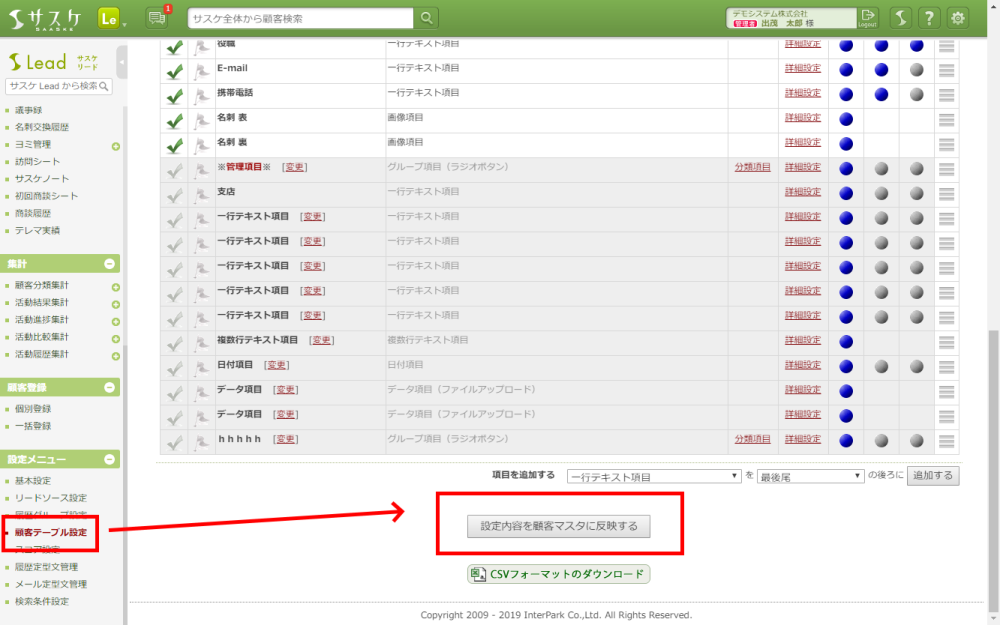Select 基本設定 from settings menu

(32, 481)
